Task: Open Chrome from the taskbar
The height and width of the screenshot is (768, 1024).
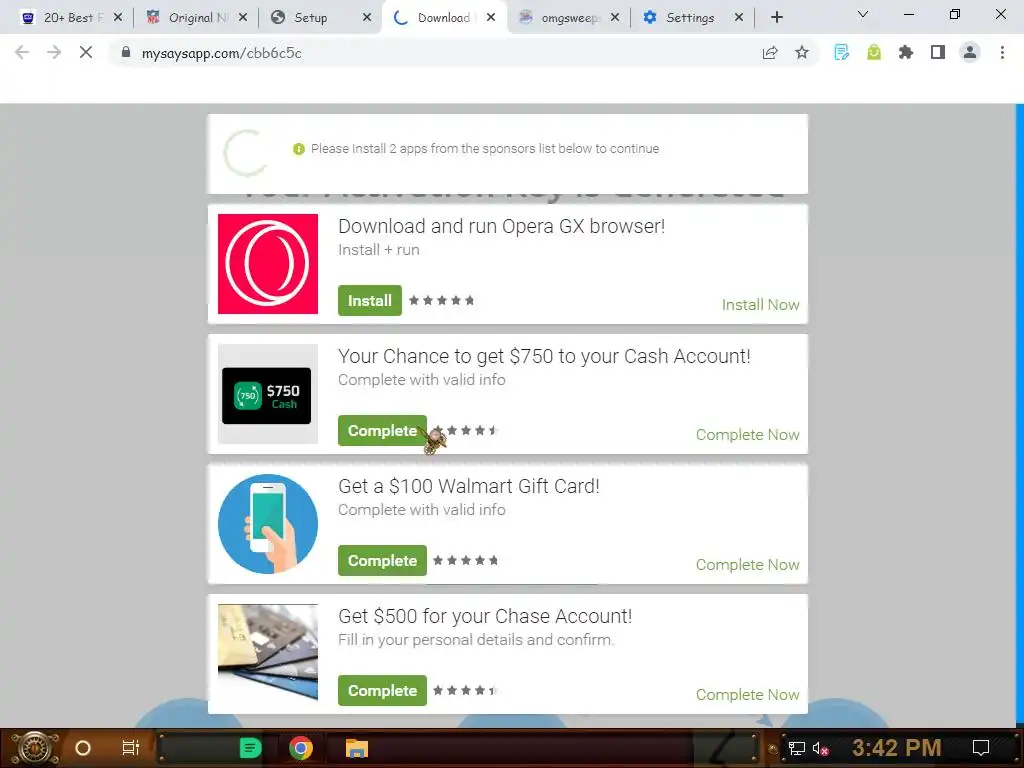Action: (301, 748)
